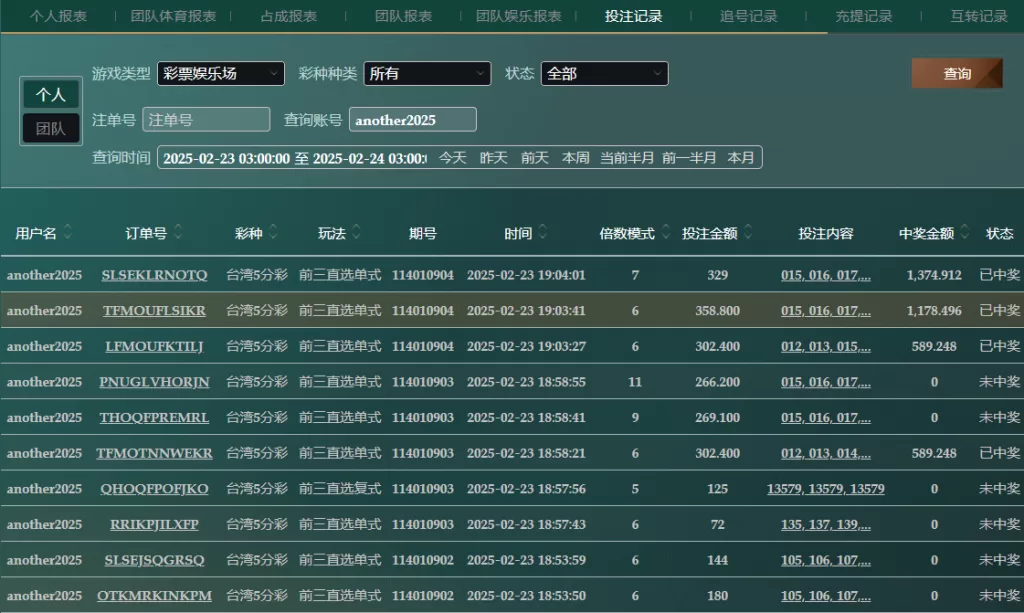
Task: Sort by 用户名 column arrows
Action: pyautogui.click(x=67, y=232)
